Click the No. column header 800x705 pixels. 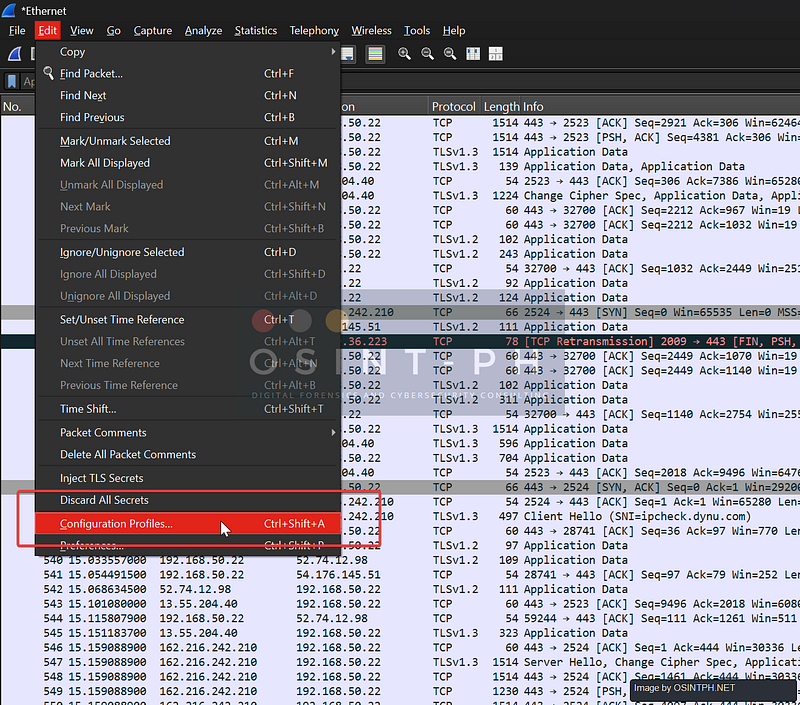click(17, 107)
